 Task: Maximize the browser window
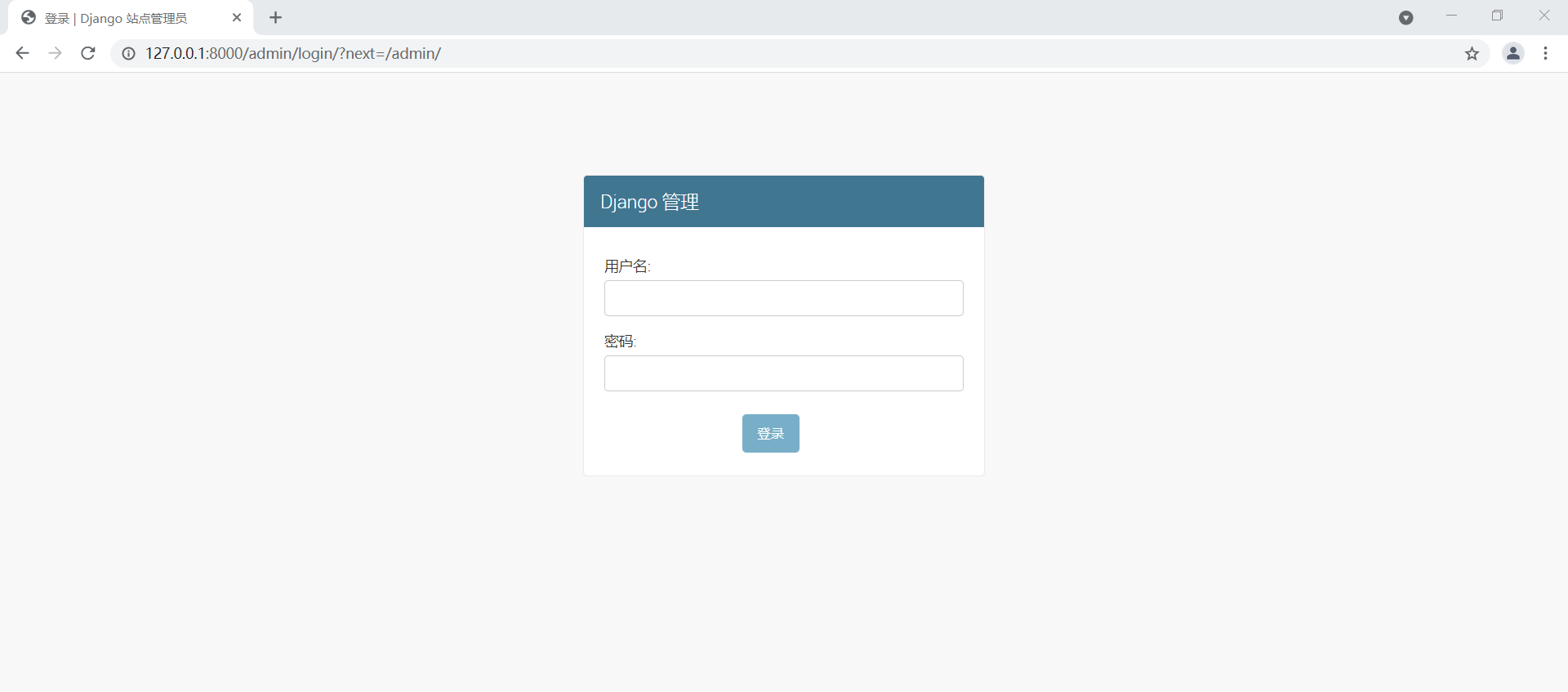click(x=1497, y=16)
